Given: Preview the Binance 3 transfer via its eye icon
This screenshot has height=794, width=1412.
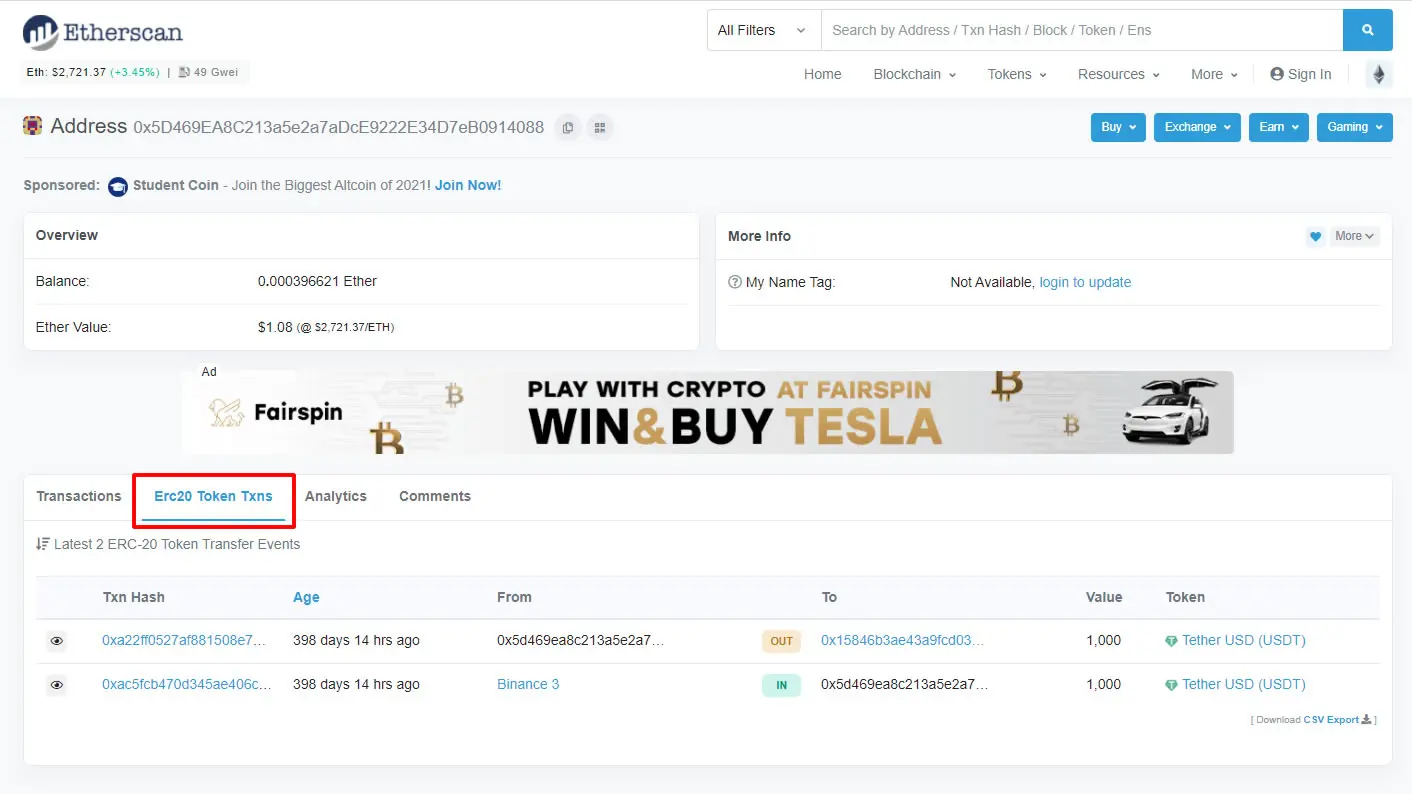Looking at the screenshot, I should click(57, 684).
